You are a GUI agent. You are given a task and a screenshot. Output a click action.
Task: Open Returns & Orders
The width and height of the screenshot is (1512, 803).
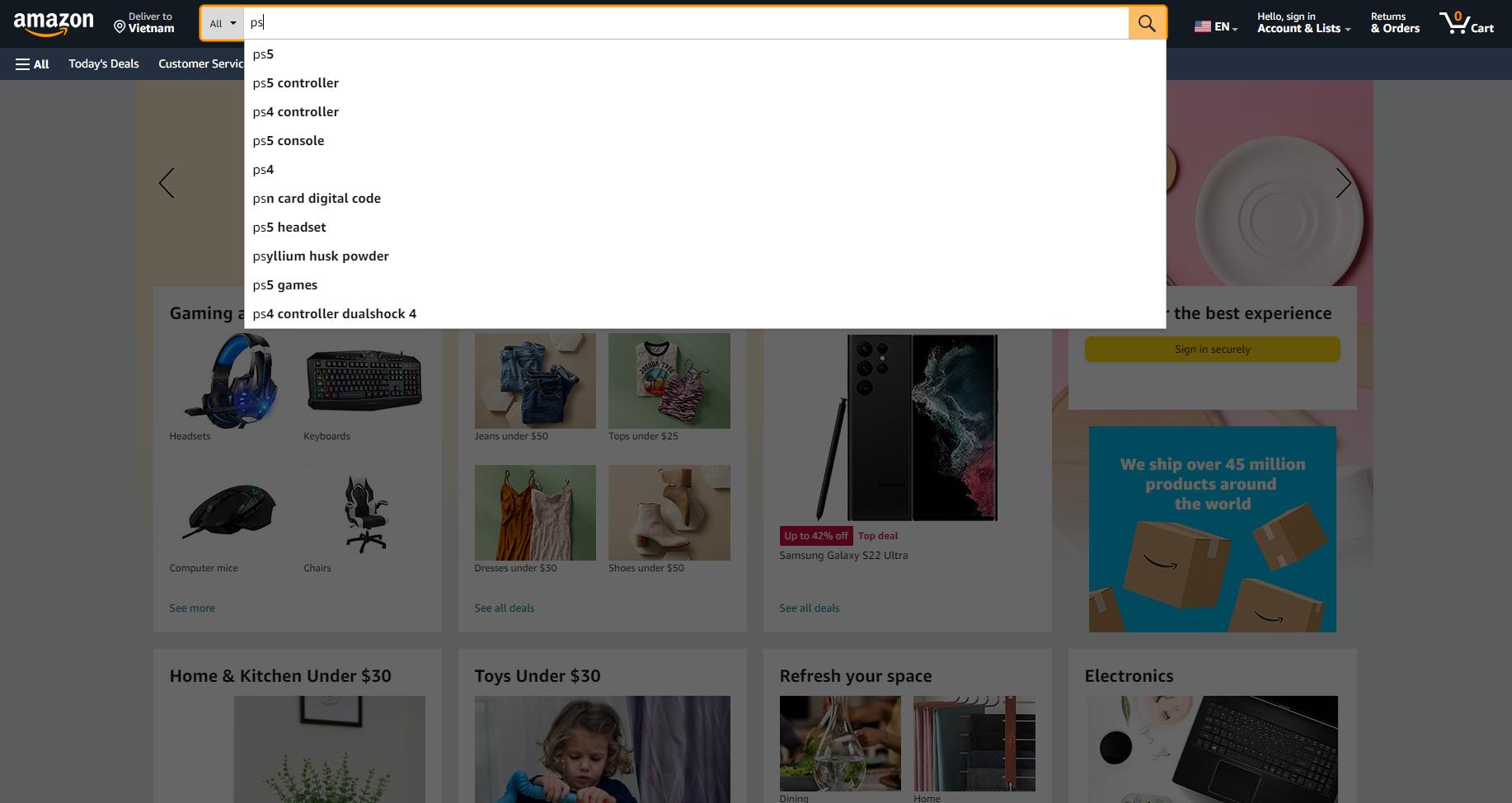1394,23
